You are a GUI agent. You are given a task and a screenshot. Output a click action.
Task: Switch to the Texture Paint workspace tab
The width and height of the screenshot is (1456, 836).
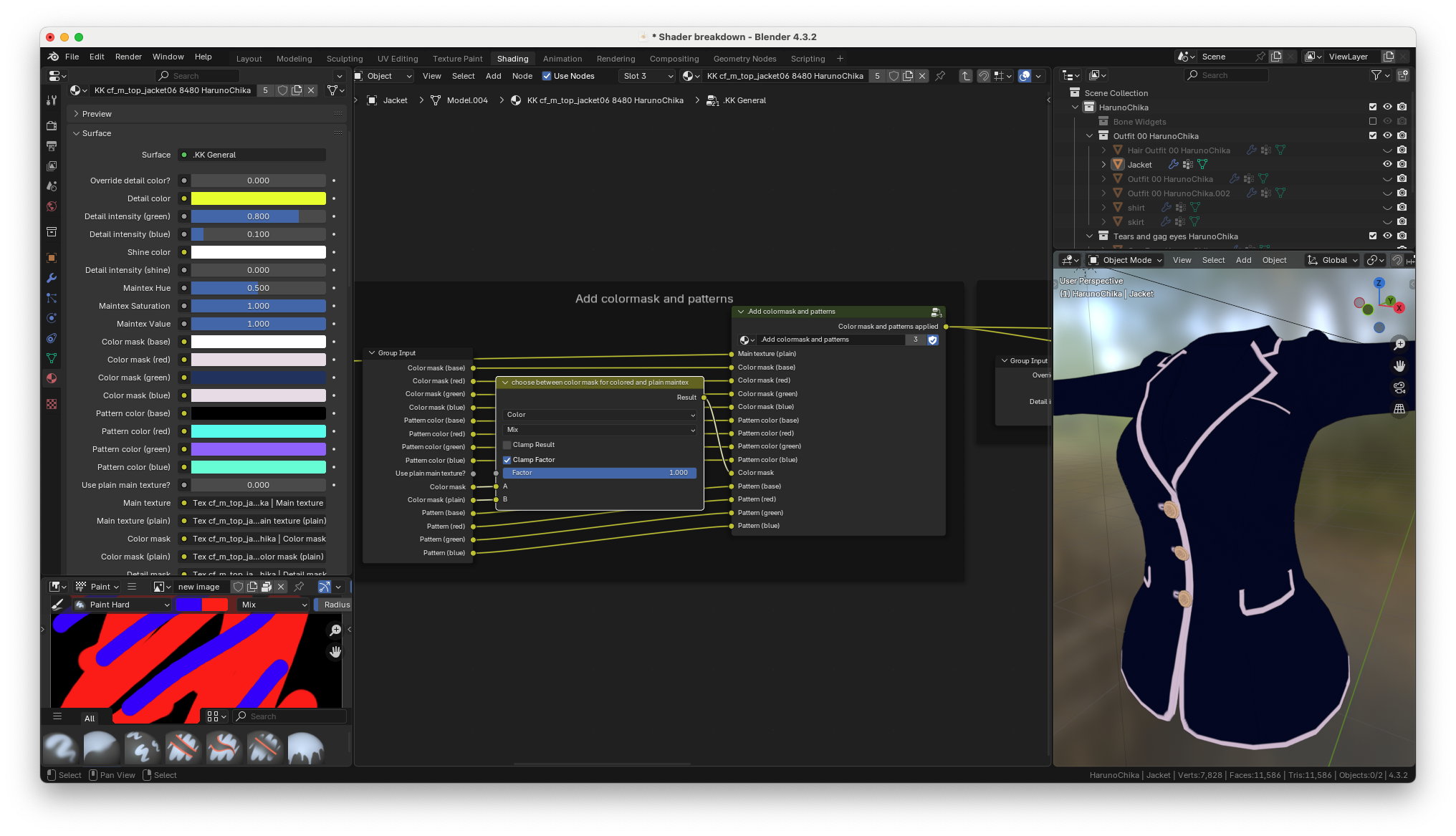(x=457, y=59)
